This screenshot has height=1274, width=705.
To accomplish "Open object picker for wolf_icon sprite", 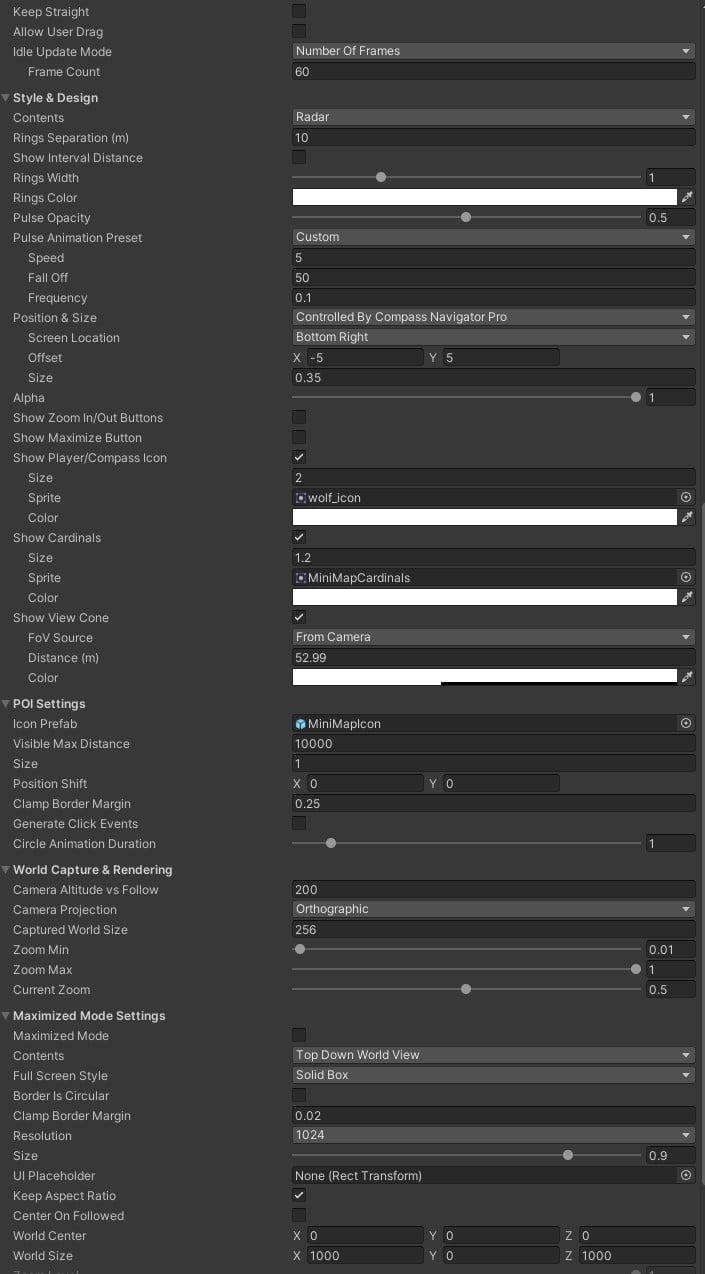I will 686,497.
